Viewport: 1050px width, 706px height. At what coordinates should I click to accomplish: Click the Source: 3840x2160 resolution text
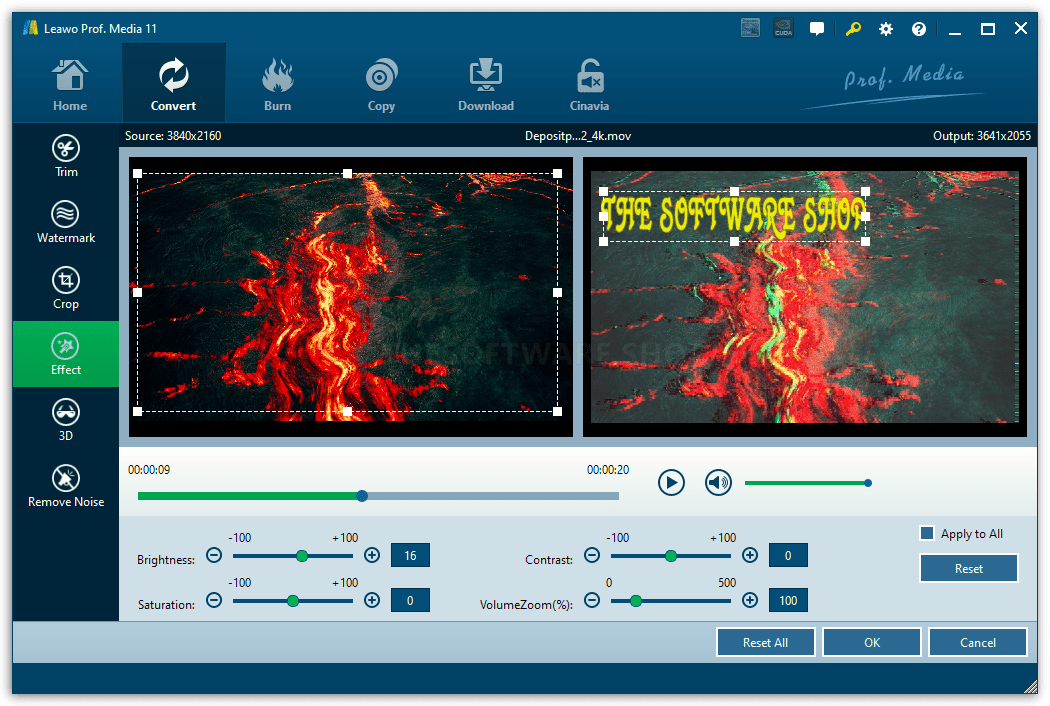(x=173, y=135)
